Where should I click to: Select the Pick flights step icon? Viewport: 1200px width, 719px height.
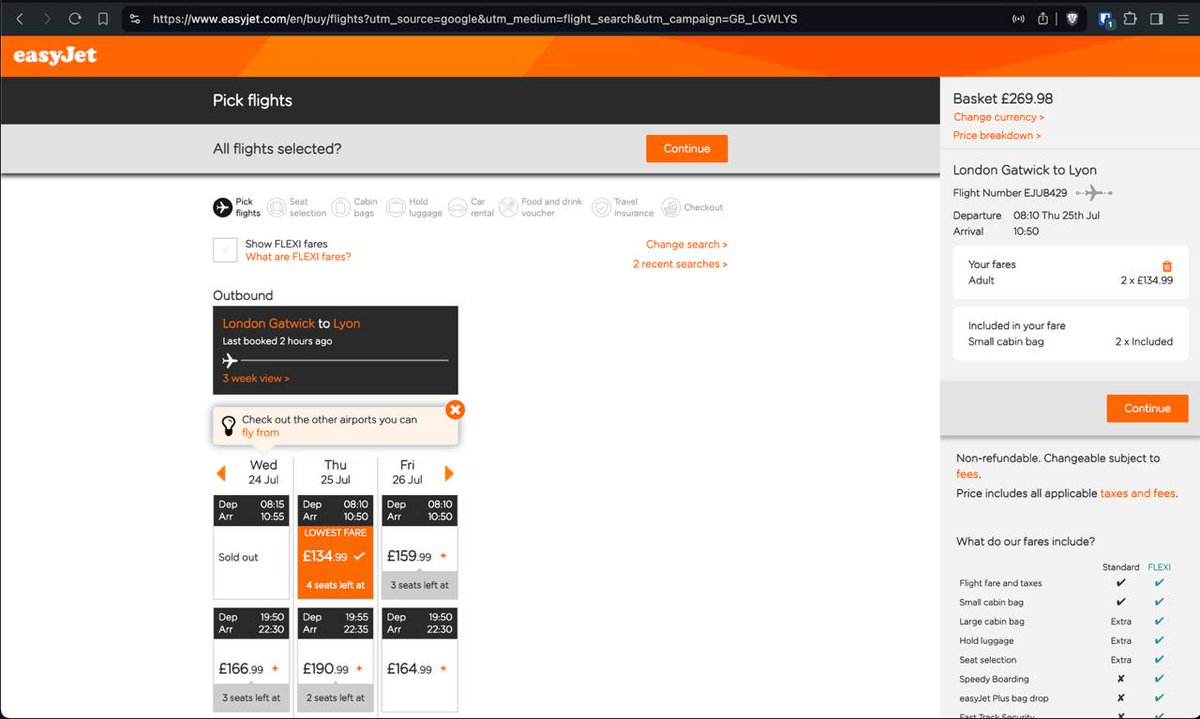pyautogui.click(x=223, y=207)
